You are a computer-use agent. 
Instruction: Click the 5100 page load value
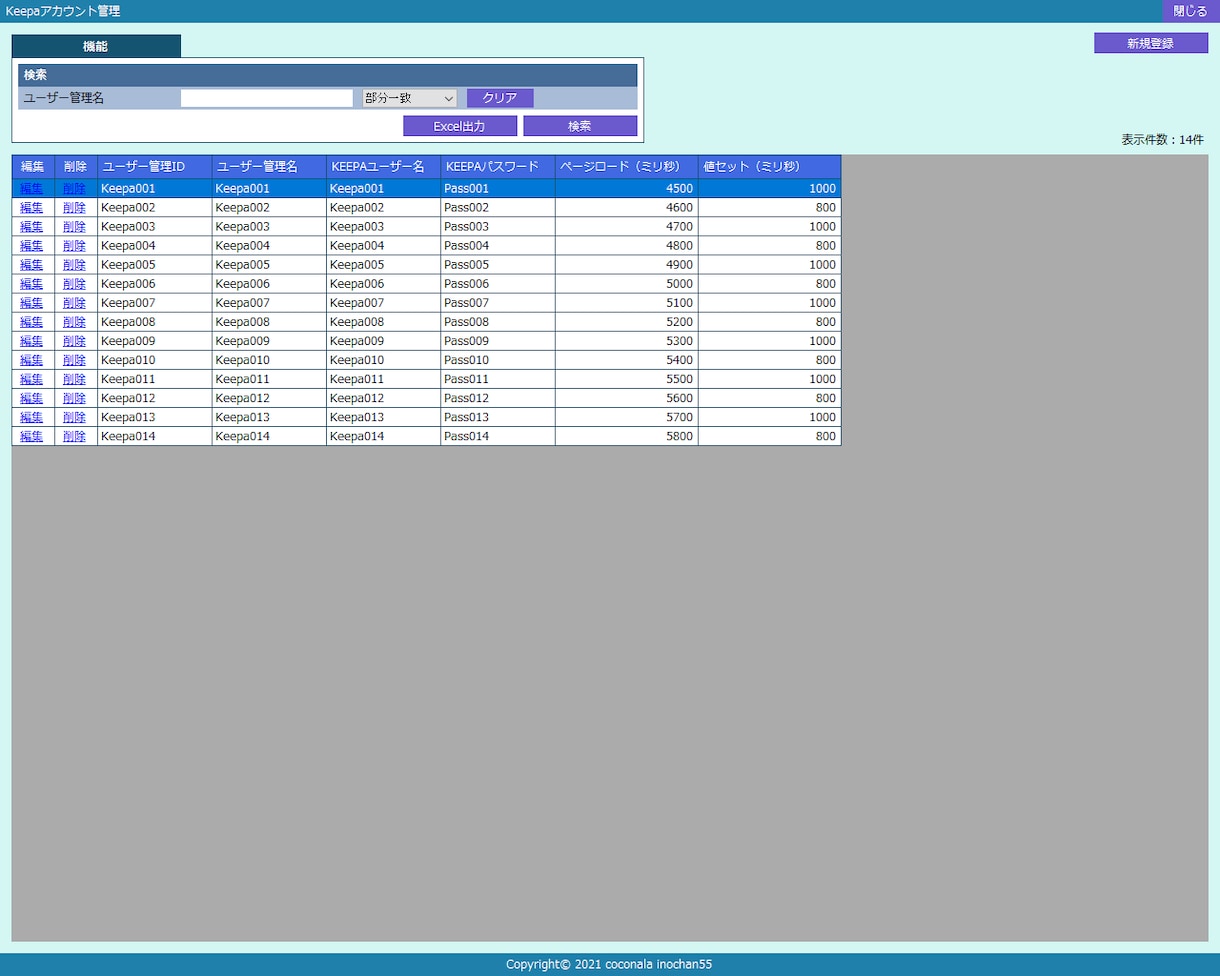click(627, 302)
